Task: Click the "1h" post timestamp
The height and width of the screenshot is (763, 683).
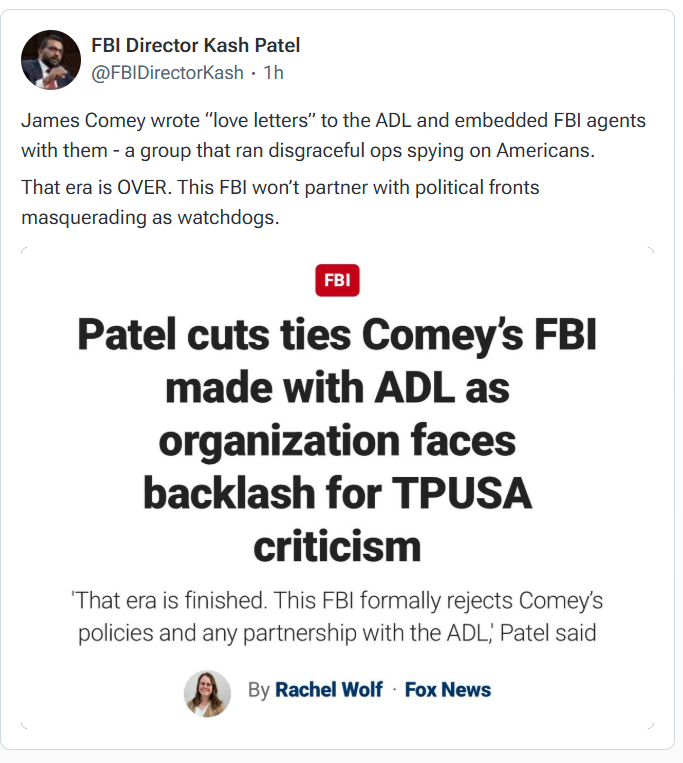Action: coord(273,73)
